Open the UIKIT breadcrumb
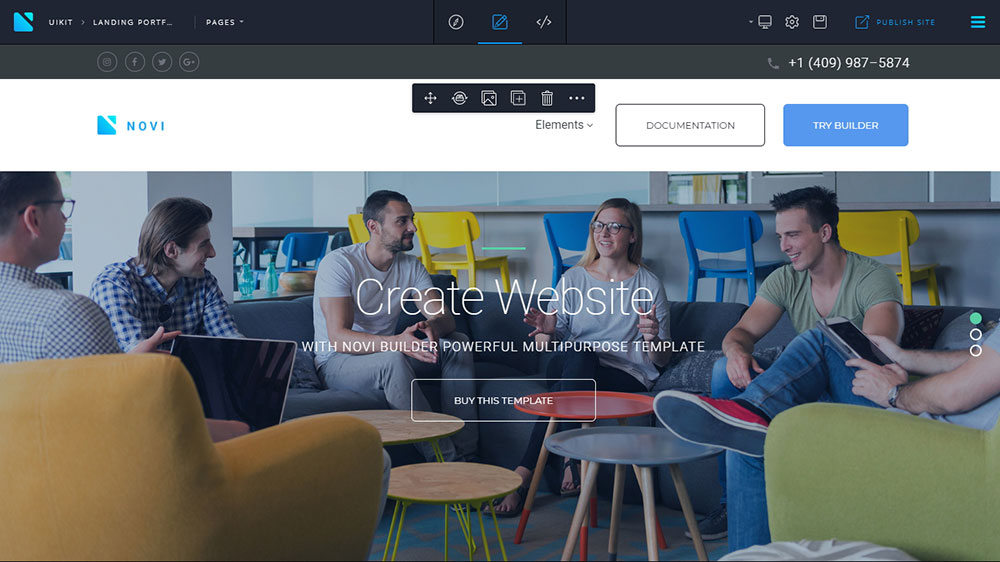Image resolution: width=1000 pixels, height=562 pixels. tap(61, 22)
